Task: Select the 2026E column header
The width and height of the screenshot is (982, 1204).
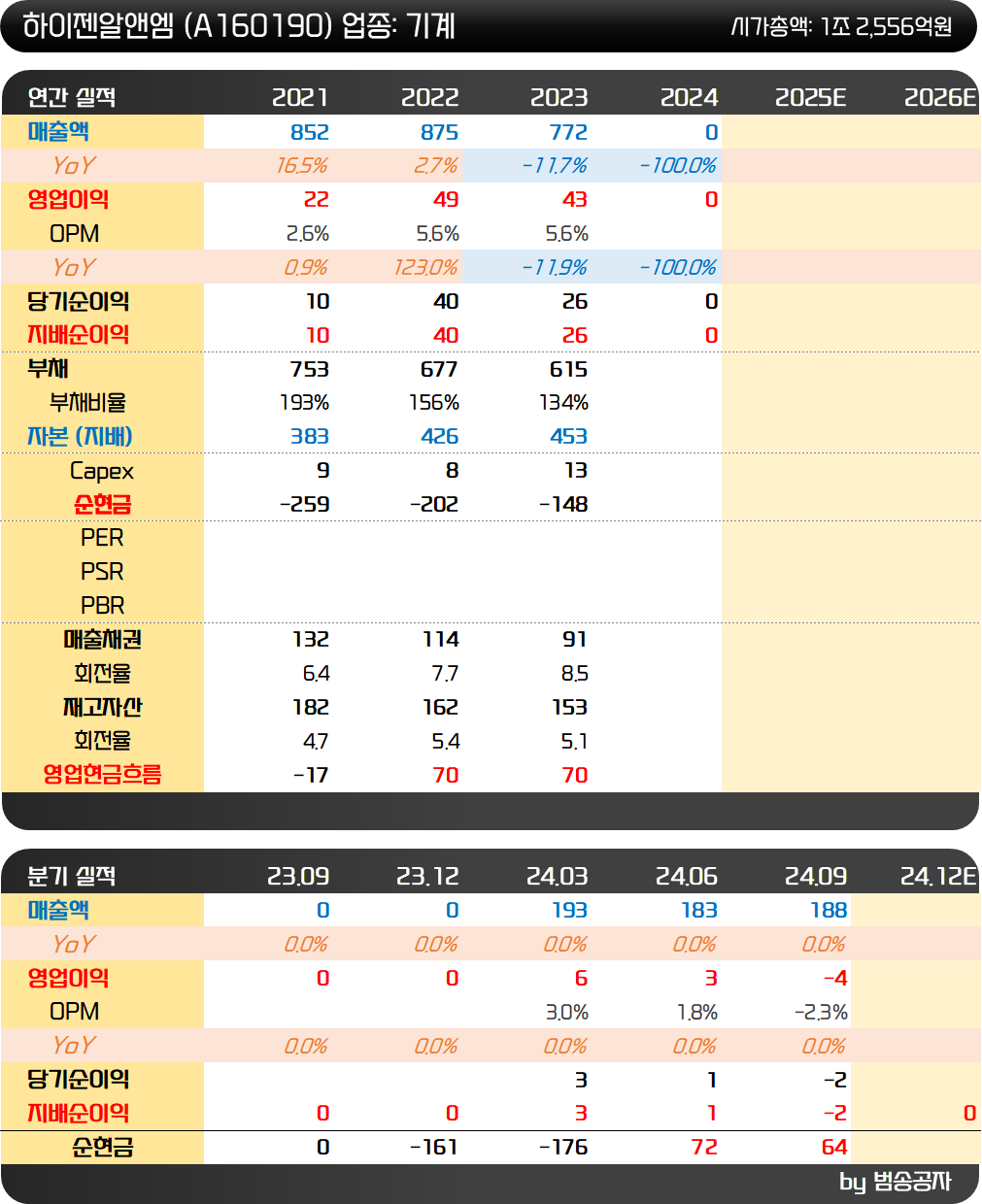Action: [940, 97]
